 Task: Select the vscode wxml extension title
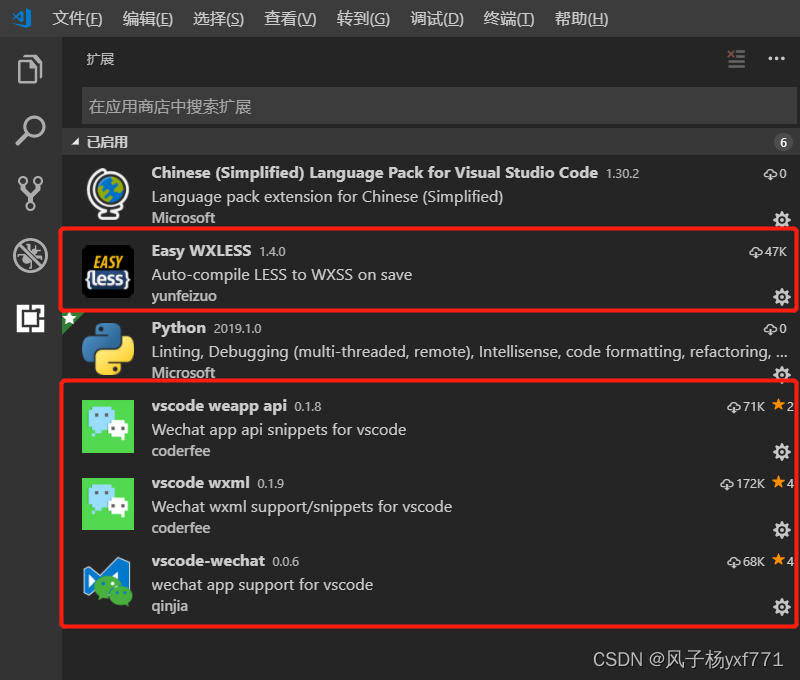click(201, 483)
